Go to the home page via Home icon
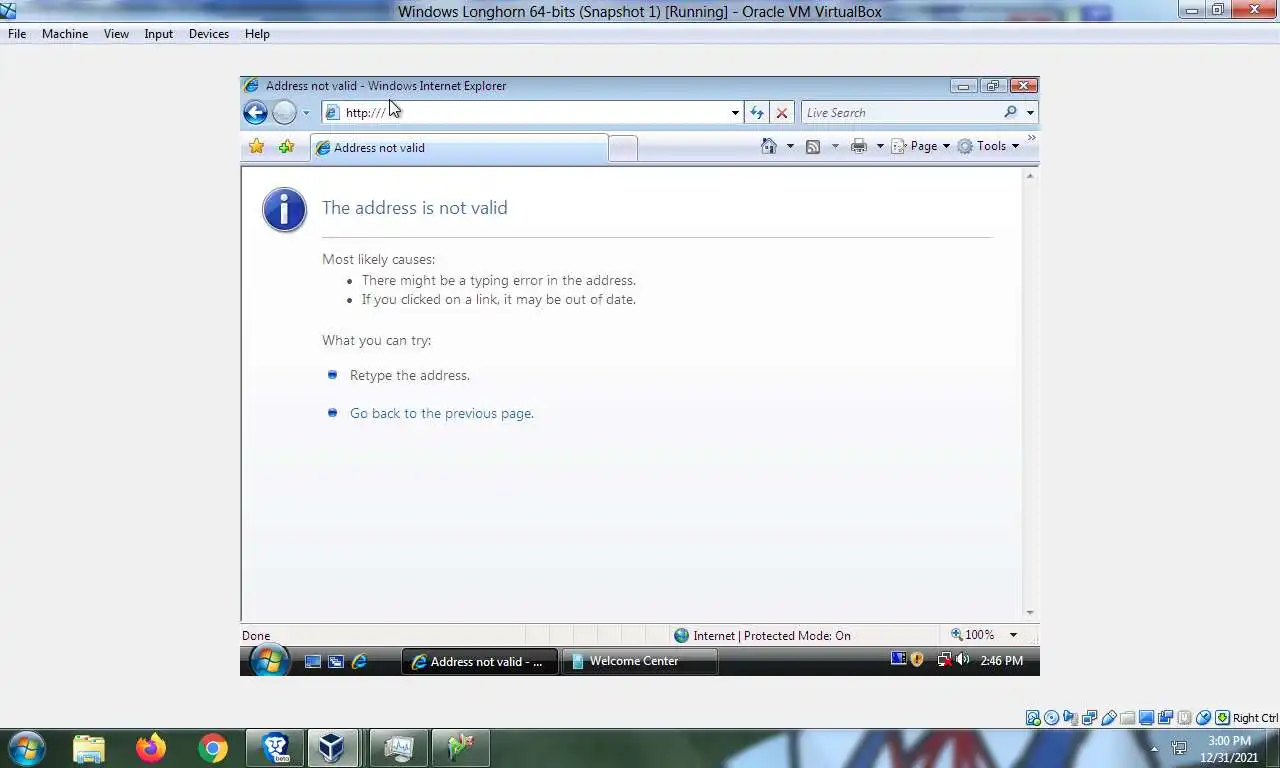The height and width of the screenshot is (768, 1280). (768, 146)
